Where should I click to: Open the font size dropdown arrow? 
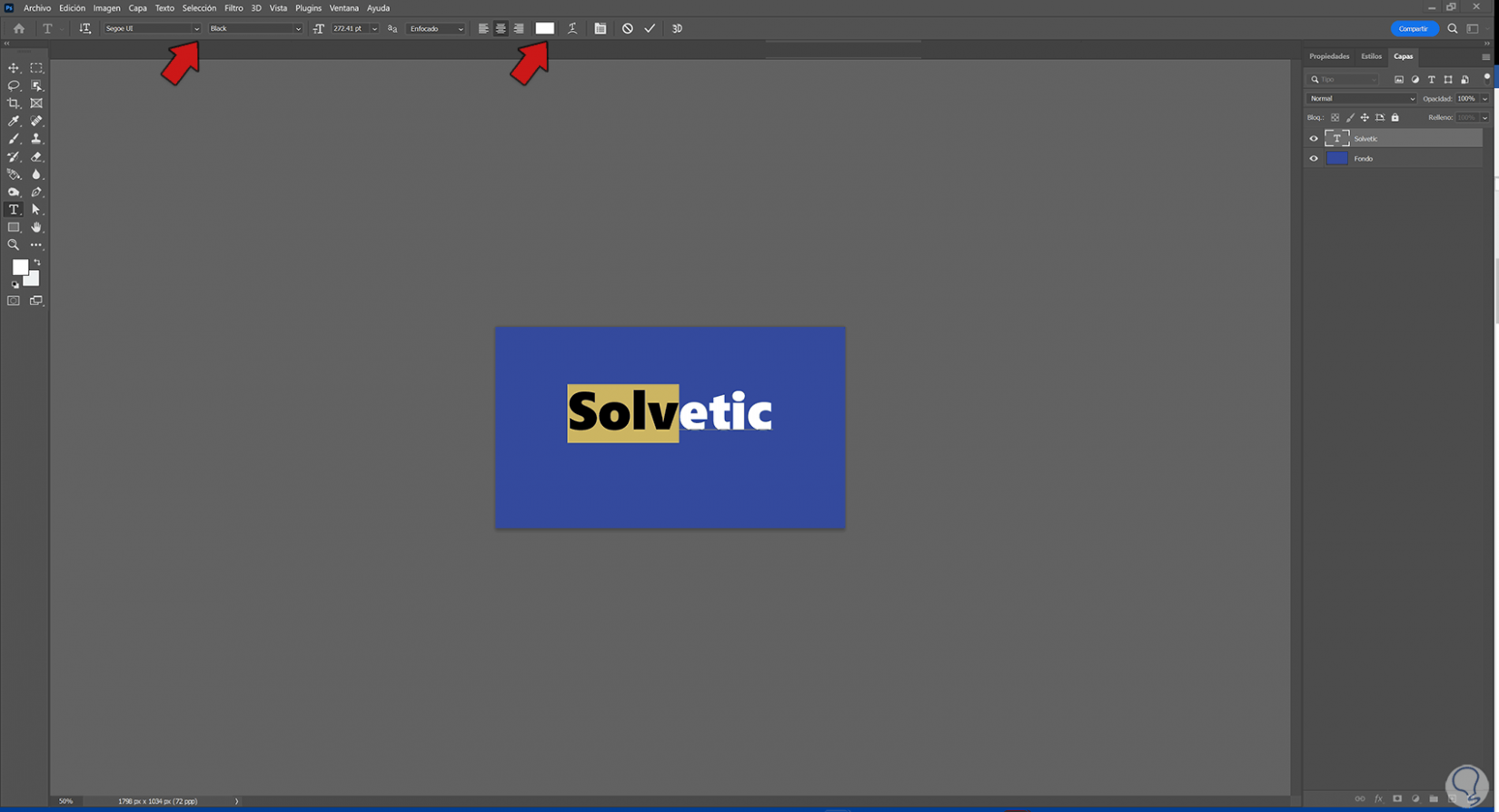pyautogui.click(x=374, y=29)
